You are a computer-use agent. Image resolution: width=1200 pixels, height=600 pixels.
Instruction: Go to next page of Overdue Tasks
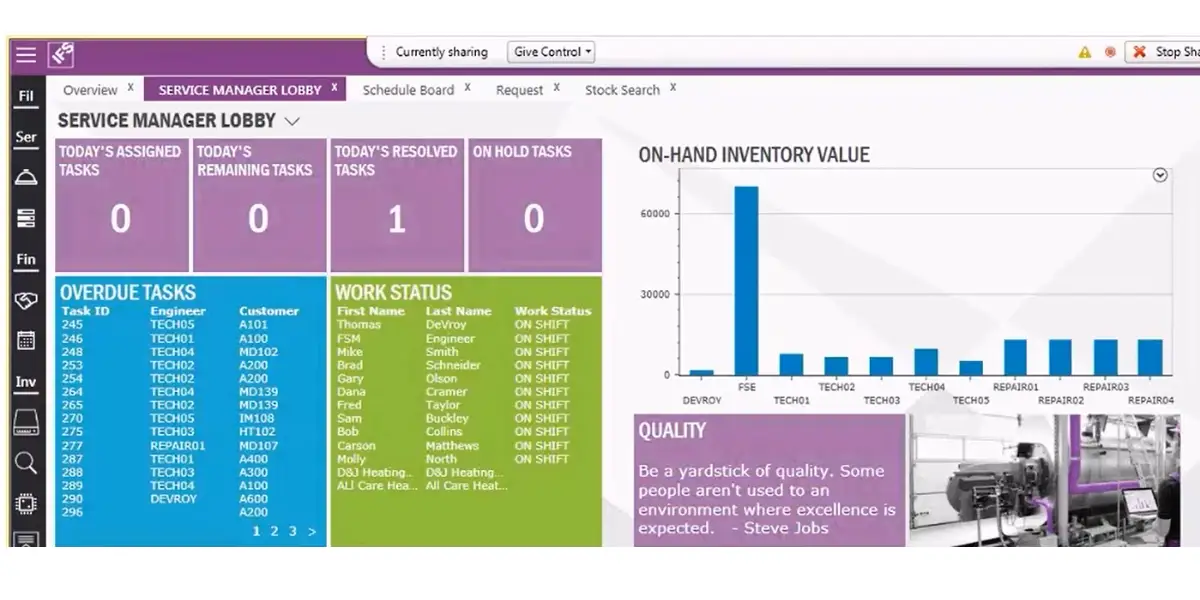click(312, 531)
